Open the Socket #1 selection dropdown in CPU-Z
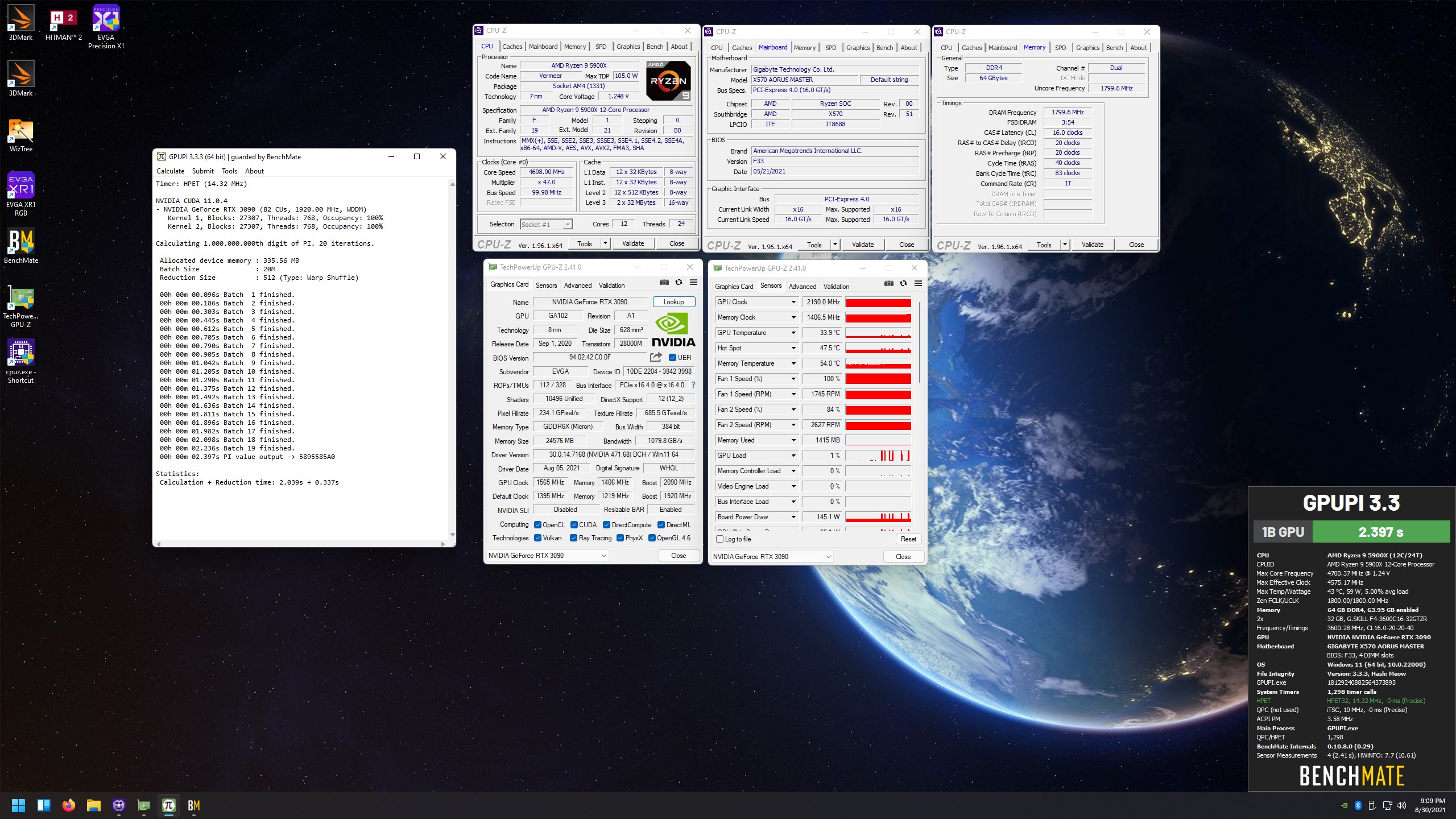1456x819 pixels. [546, 225]
